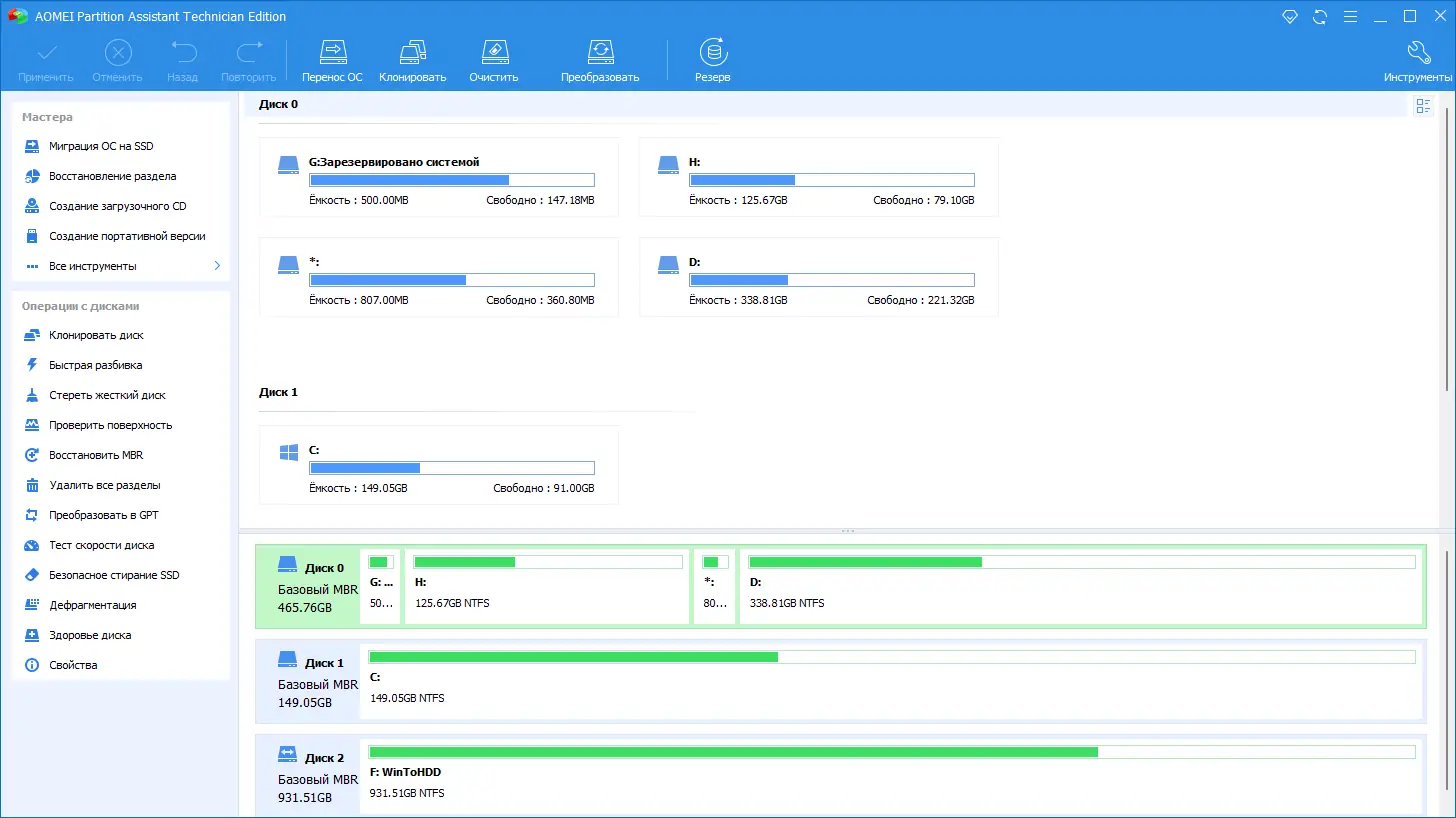Screen dimensions: 1456x818
Task: Open the hamburger menu in title bar
Action: 1350,17
